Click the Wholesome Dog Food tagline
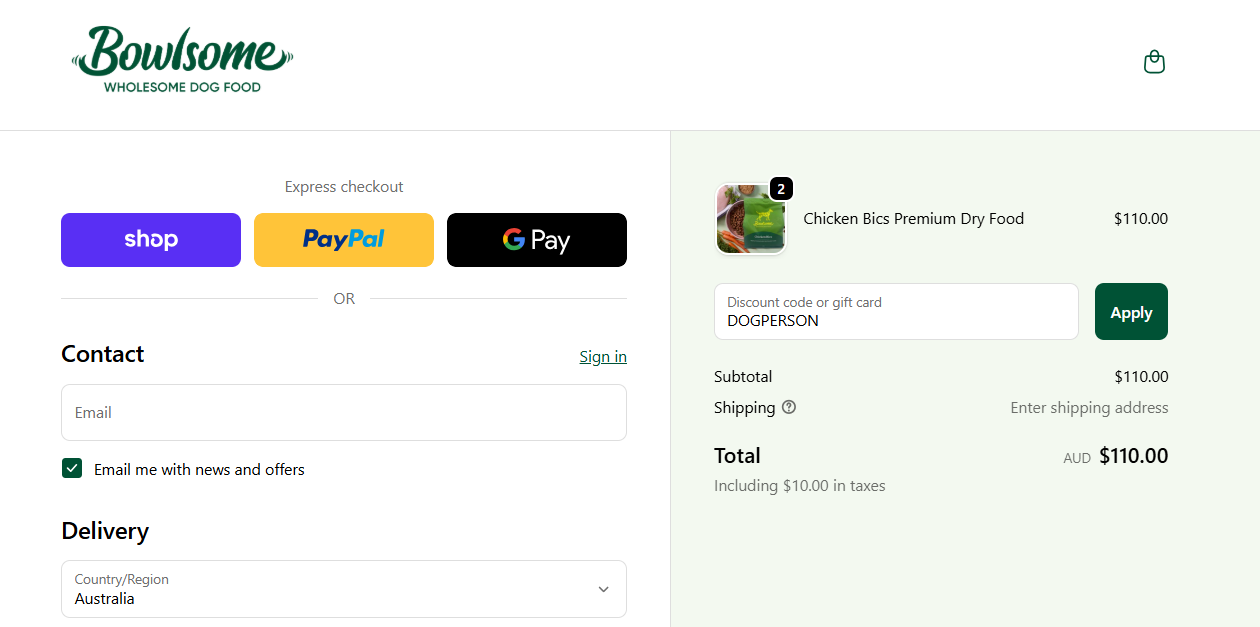1260x627 pixels. 182,87
